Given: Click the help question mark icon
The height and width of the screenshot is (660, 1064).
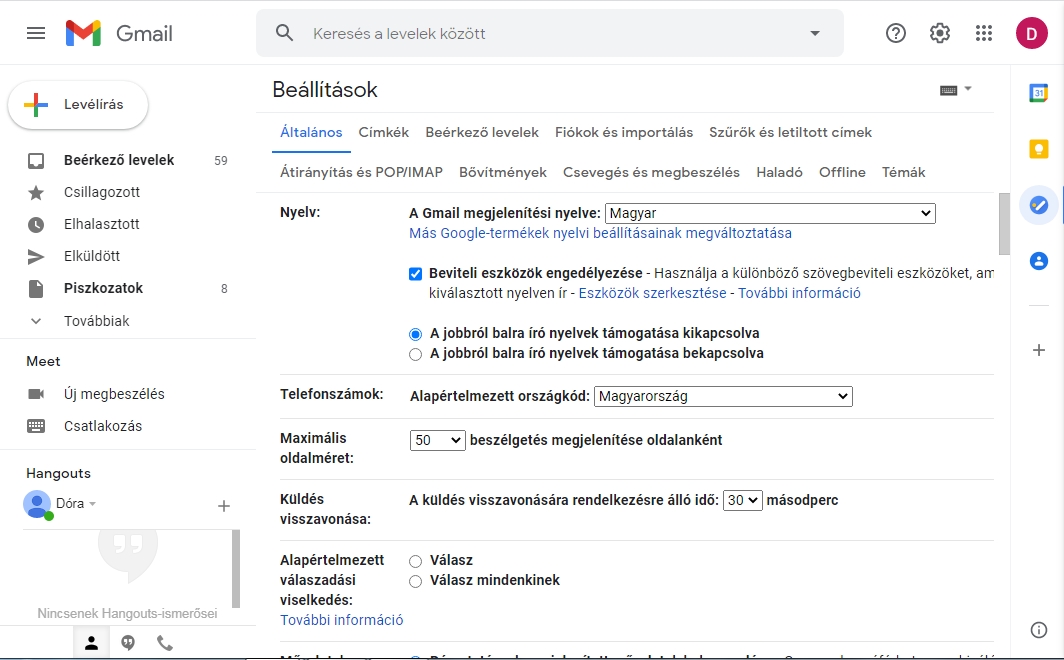Looking at the screenshot, I should (896, 33).
